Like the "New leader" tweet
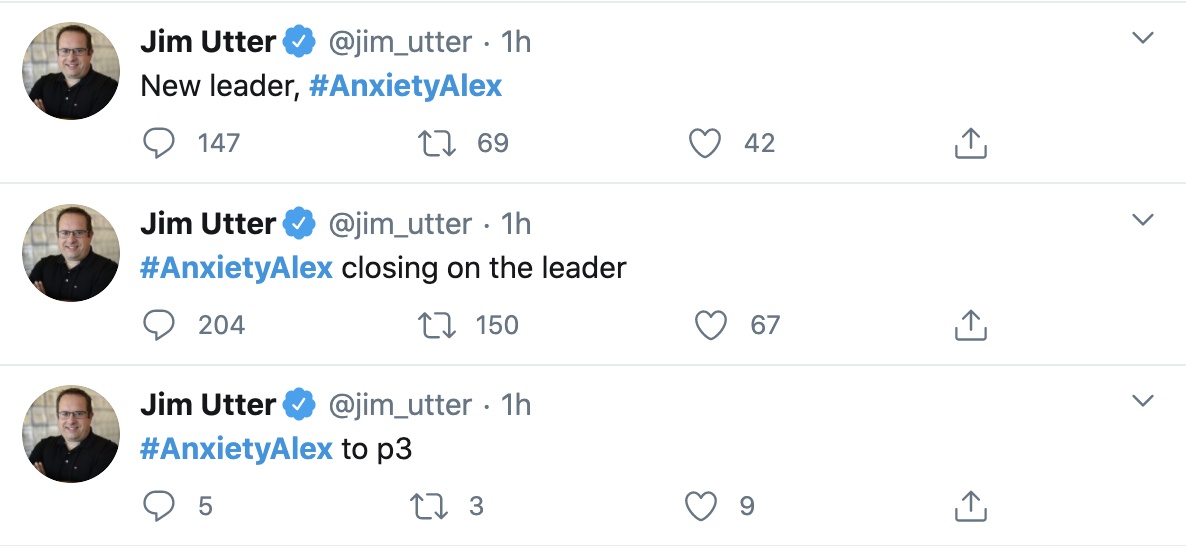 pos(705,144)
